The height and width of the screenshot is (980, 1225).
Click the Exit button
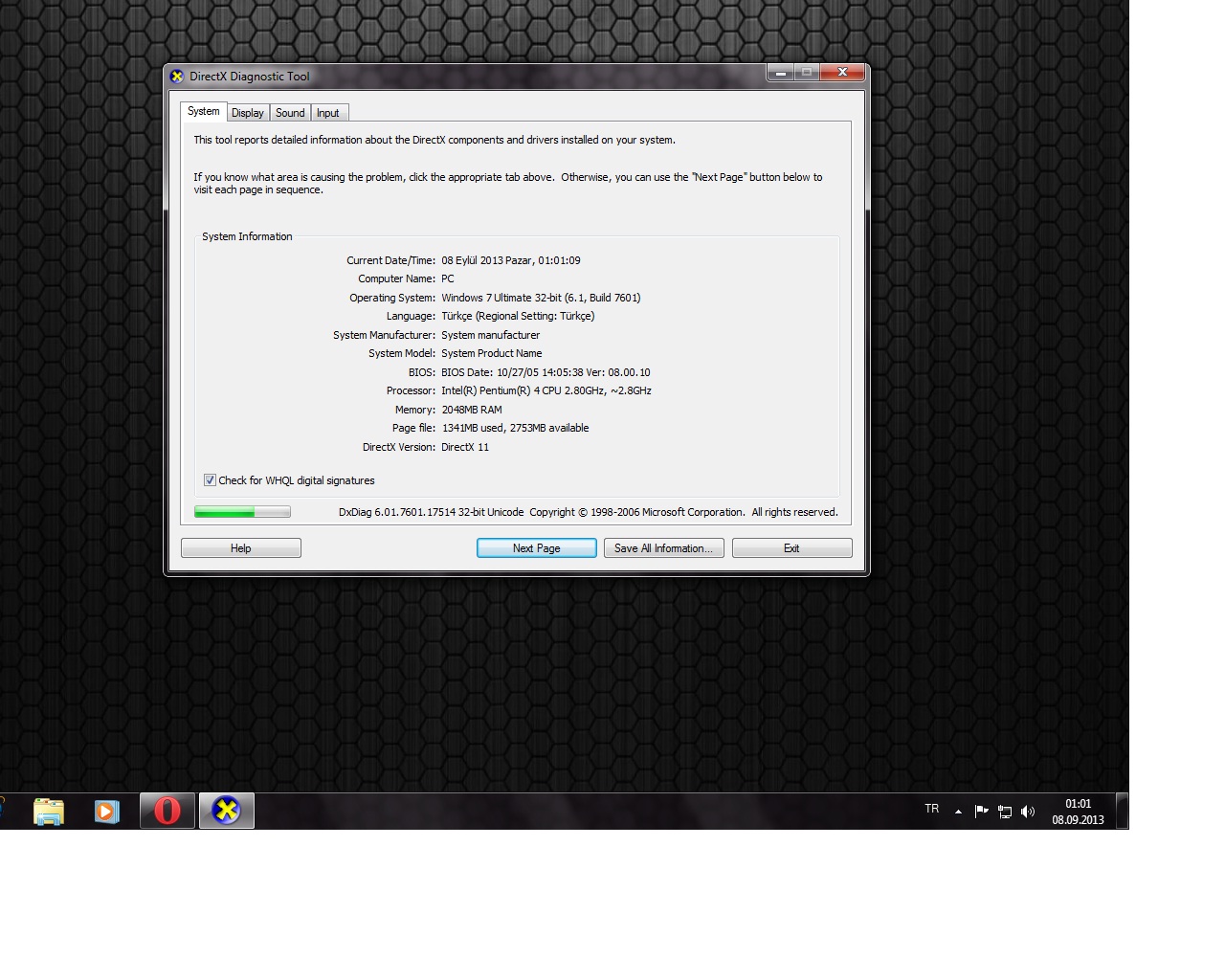[791, 548]
